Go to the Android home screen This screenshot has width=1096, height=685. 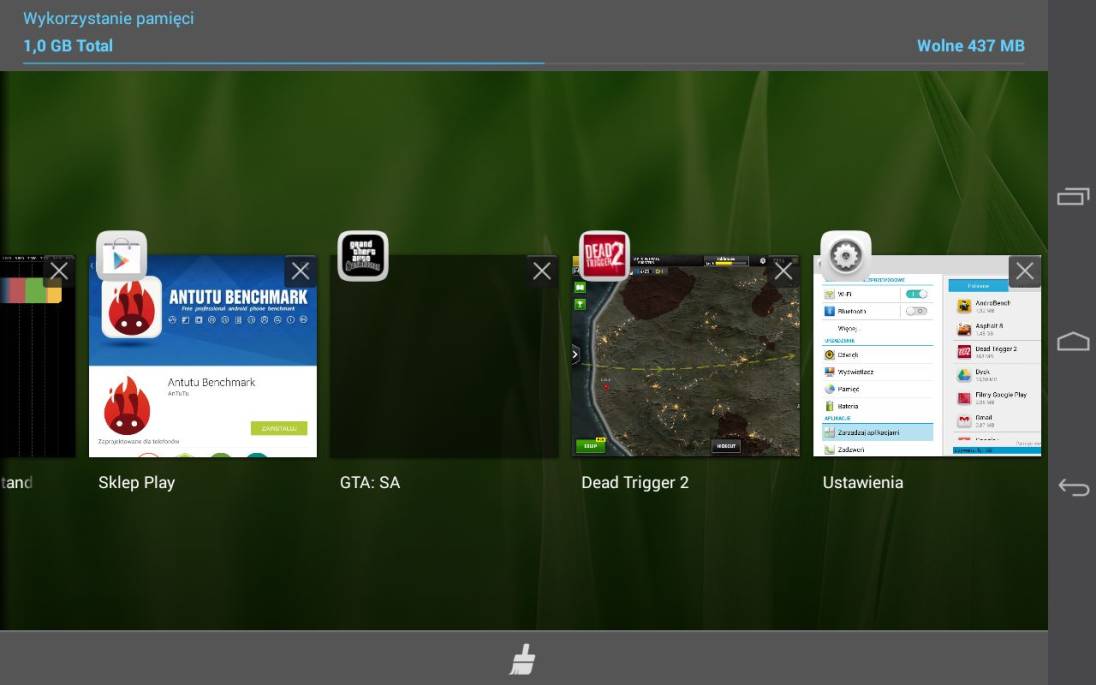1073,341
